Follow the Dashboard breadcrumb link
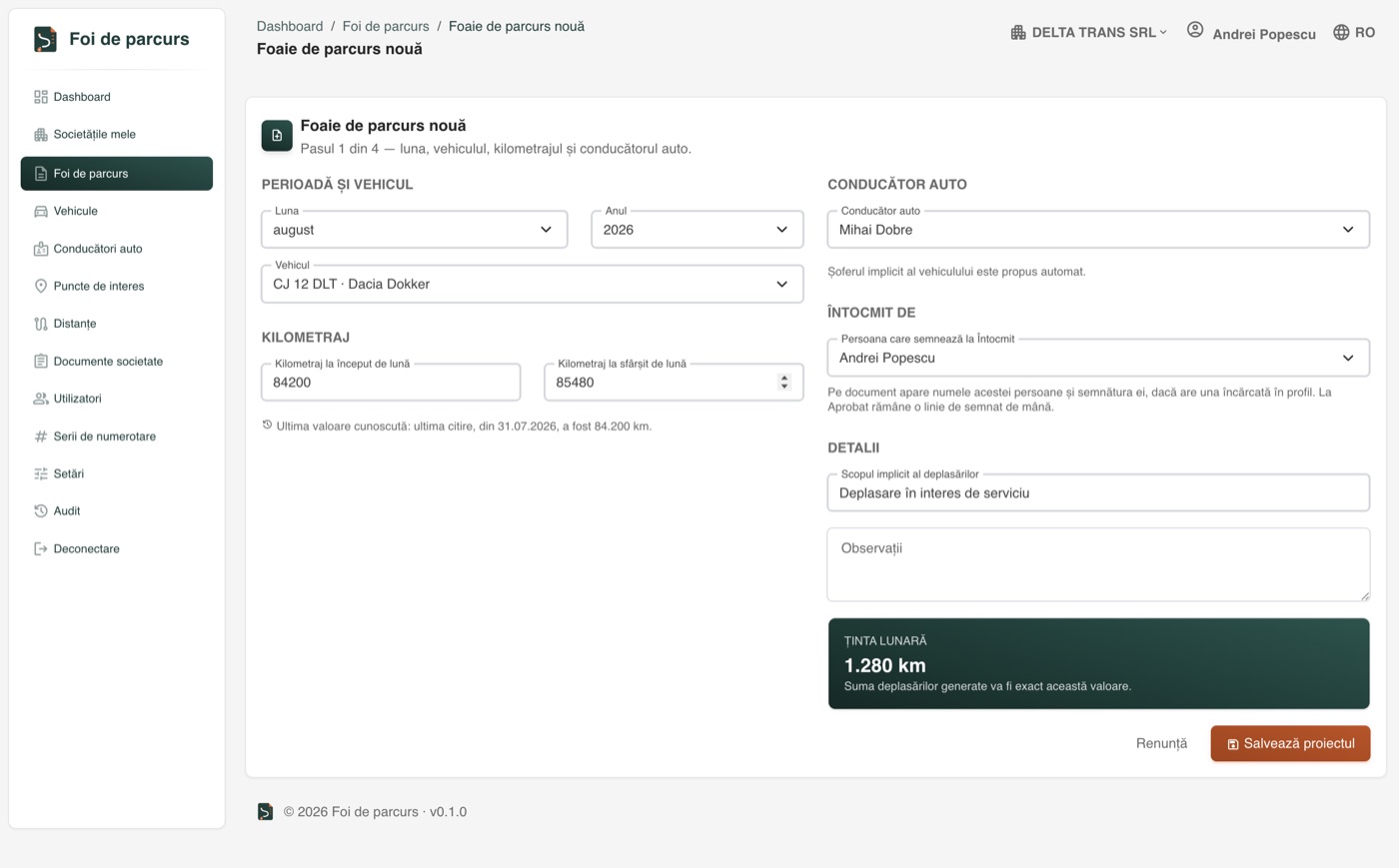 290,26
